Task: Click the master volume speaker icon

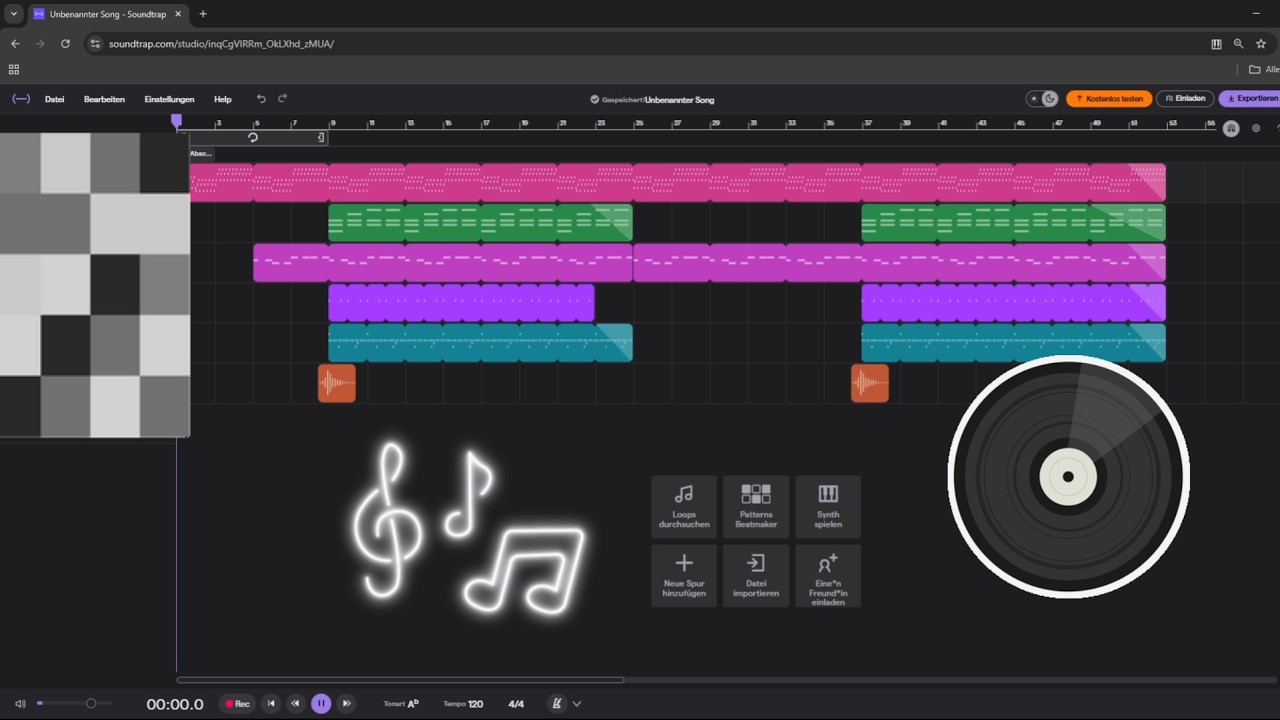Action: tap(20, 704)
